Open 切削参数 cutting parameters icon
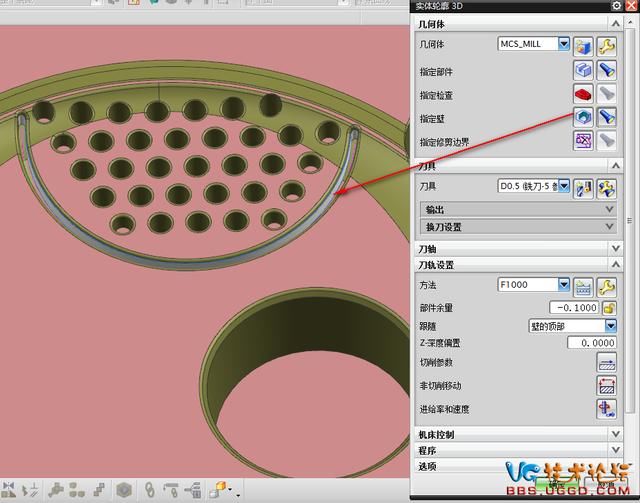 pos(607,362)
